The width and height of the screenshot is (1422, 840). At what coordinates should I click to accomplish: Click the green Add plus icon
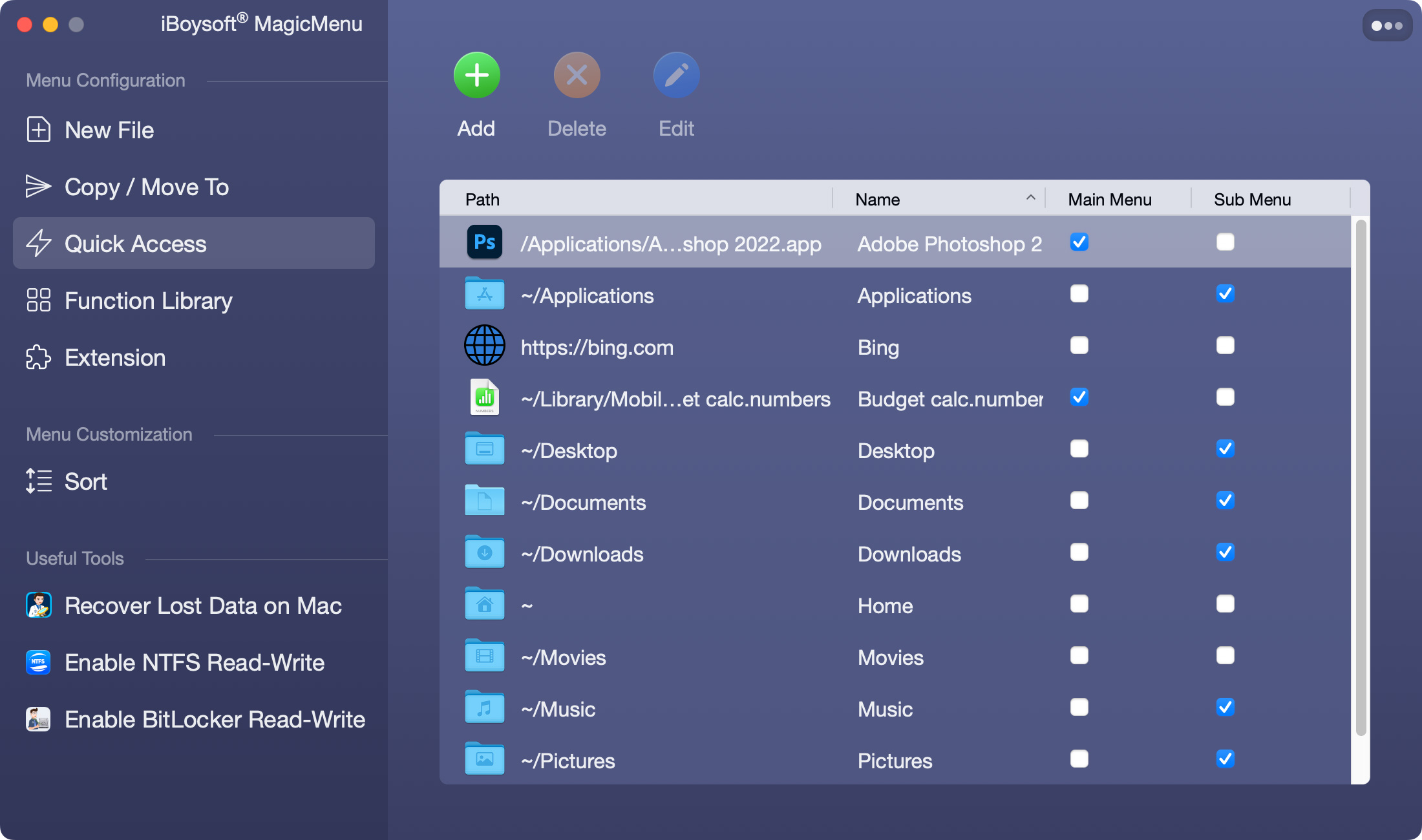pyautogui.click(x=476, y=76)
